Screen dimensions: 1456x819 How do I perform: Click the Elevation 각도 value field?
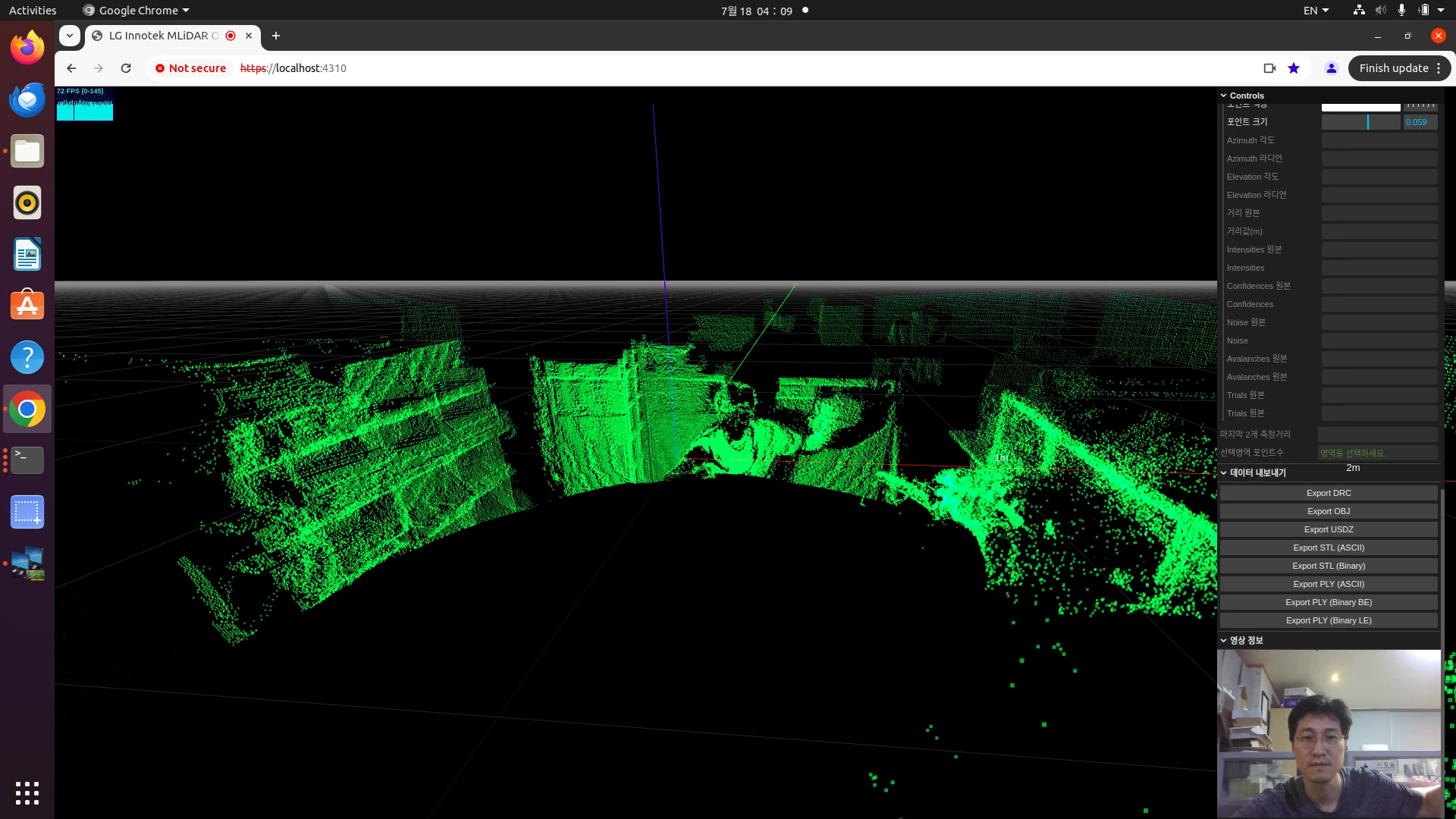tap(1379, 177)
